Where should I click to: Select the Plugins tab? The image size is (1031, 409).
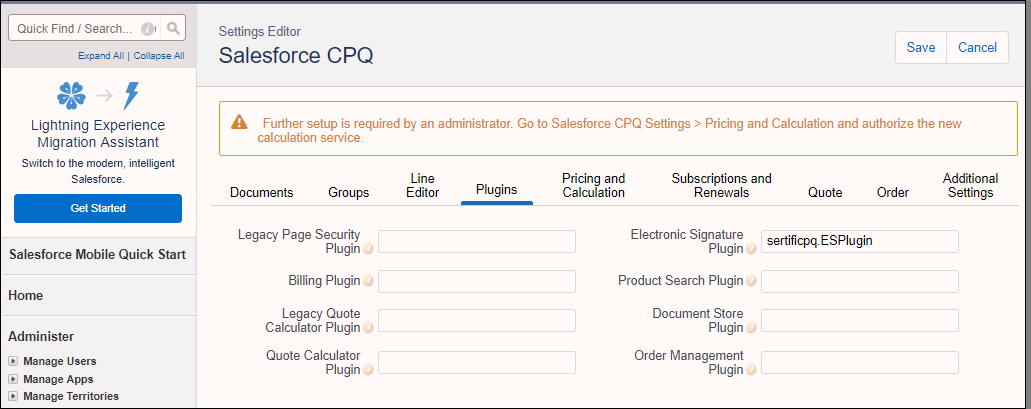pyautogui.click(x=496, y=190)
